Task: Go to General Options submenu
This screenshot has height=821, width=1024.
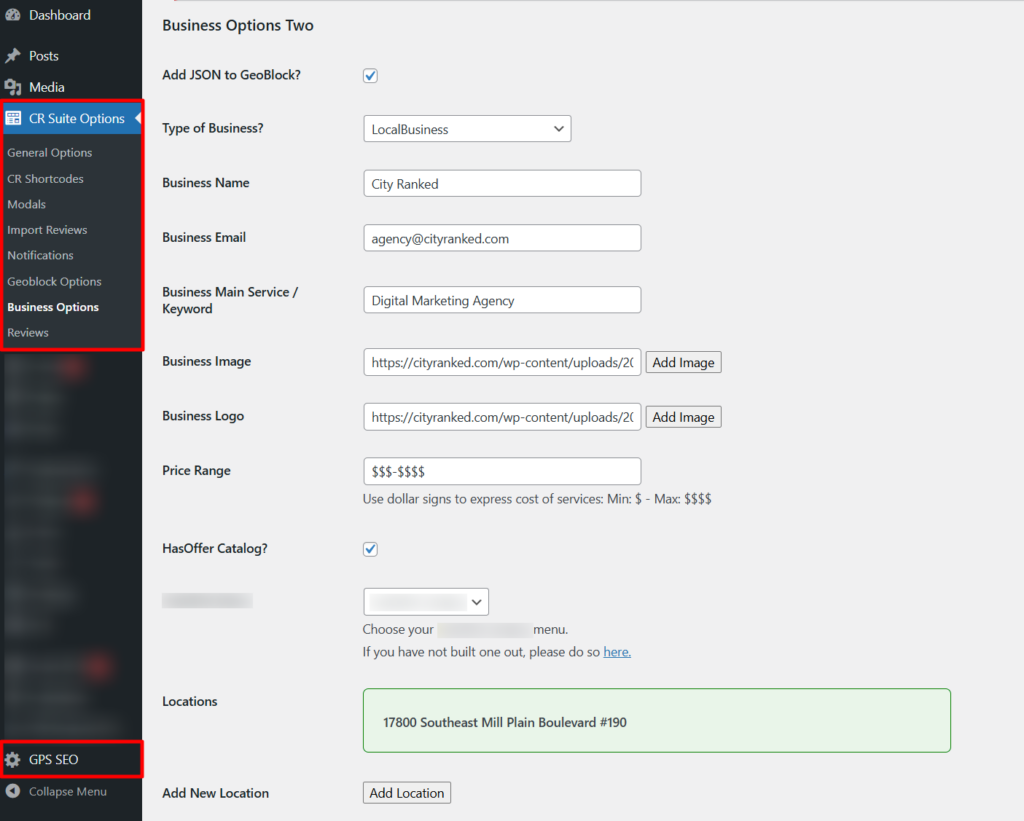Action: (50, 153)
